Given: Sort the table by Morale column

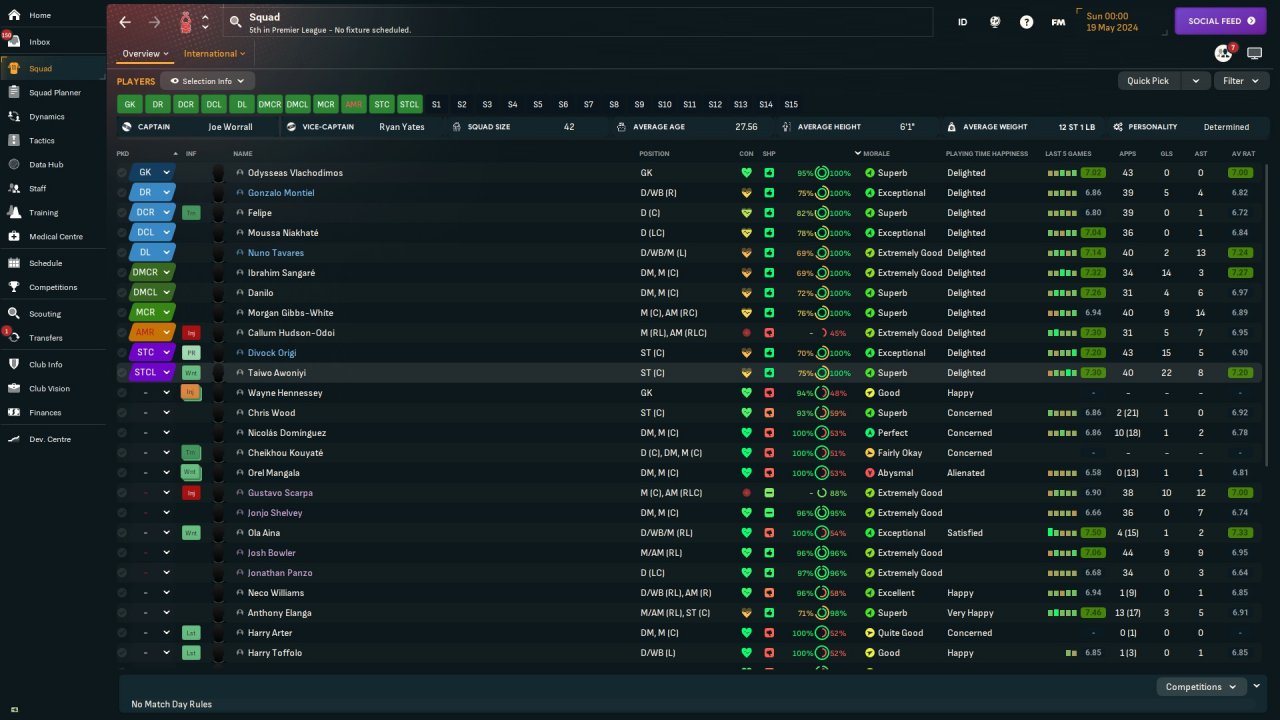Looking at the screenshot, I should [876, 154].
